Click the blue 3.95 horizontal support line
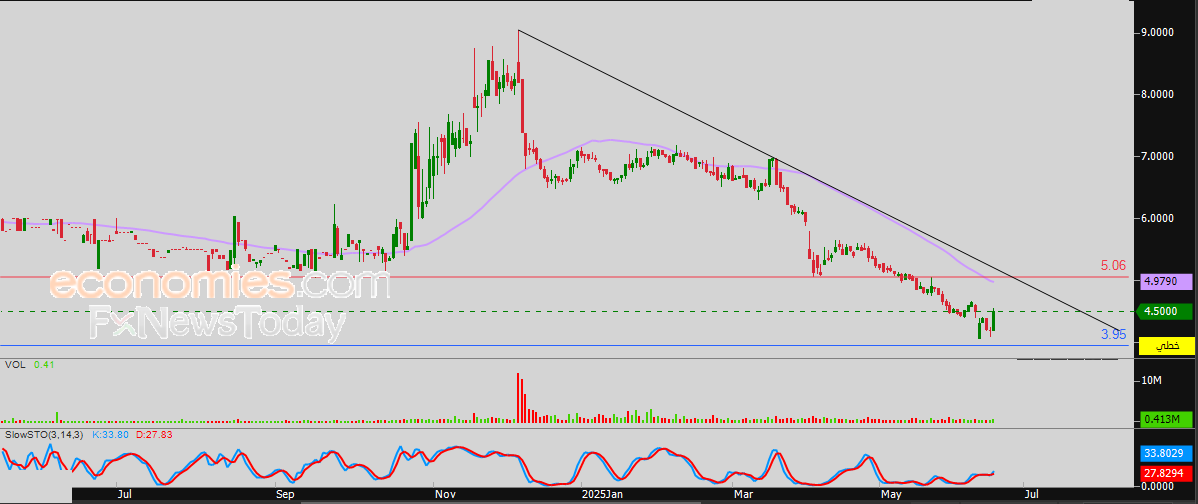The height and width of the screenshot is (504, 1198). pyautogui.click(x=565, y=345)
